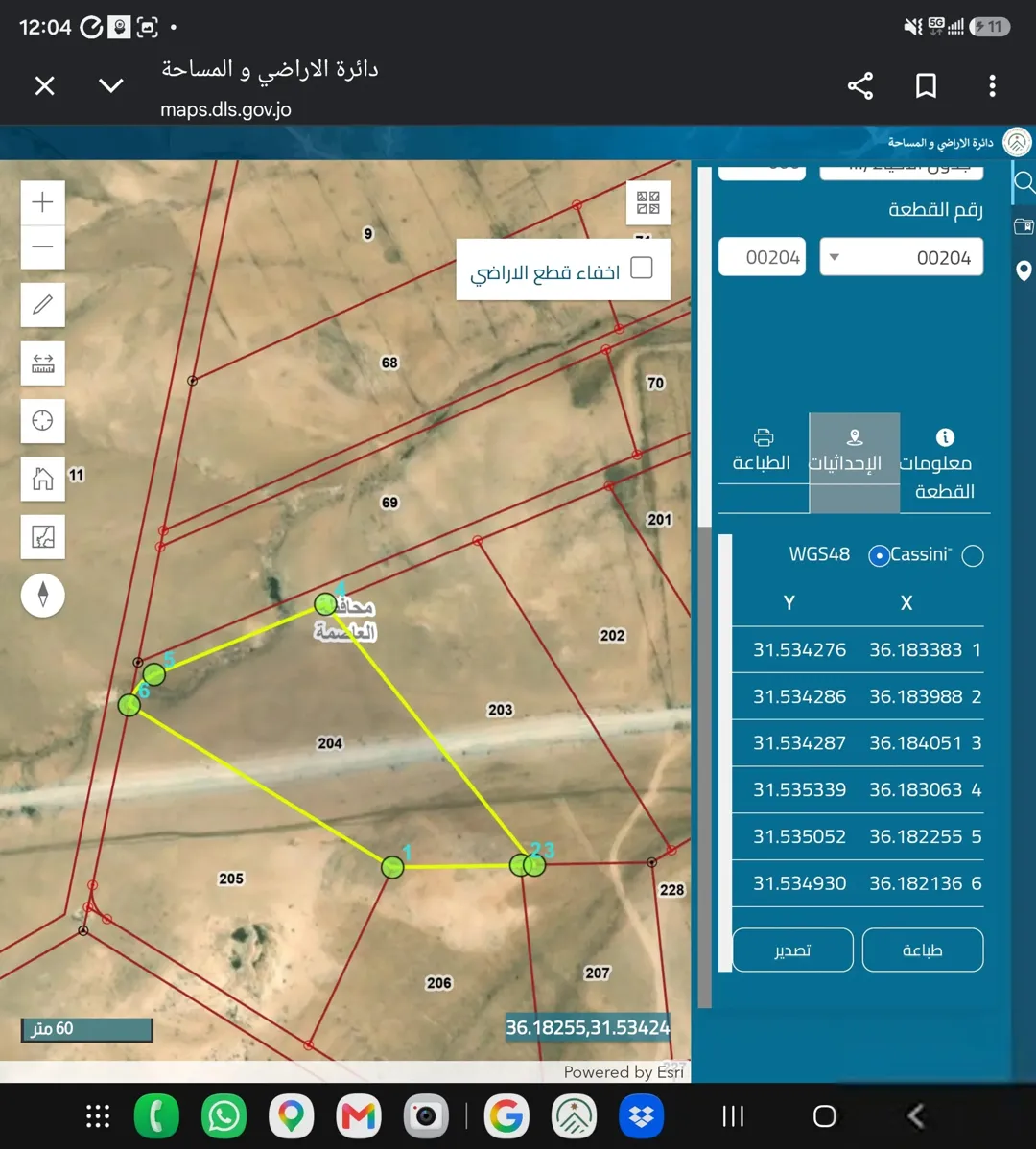Tap the recent apps navigation button

click(x=733, y=1116)
